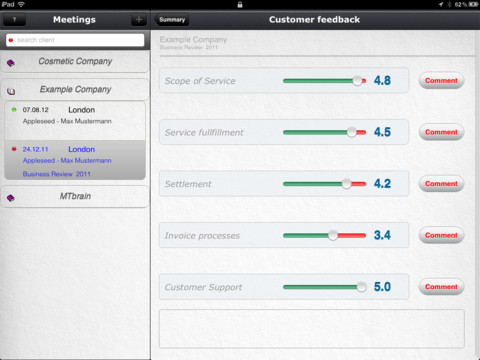Comment on Scope of Service

pos(441,81)
